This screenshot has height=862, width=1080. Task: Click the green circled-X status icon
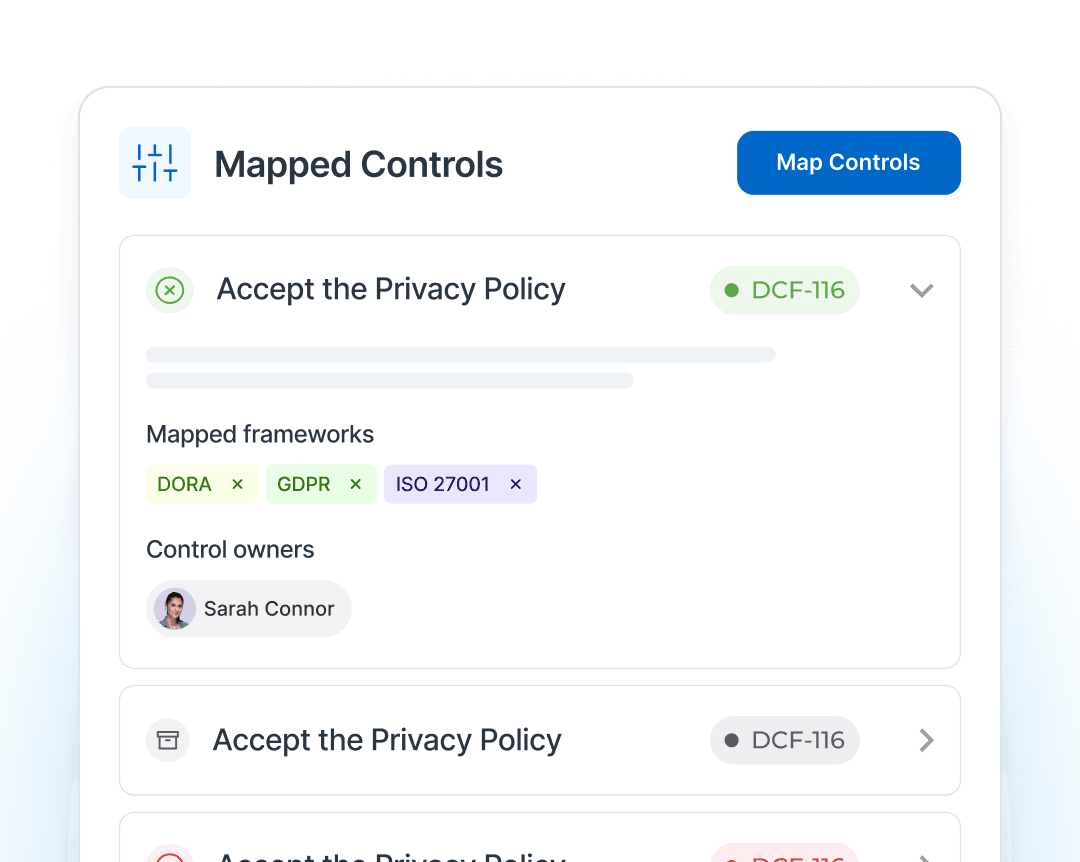(170, 290)
